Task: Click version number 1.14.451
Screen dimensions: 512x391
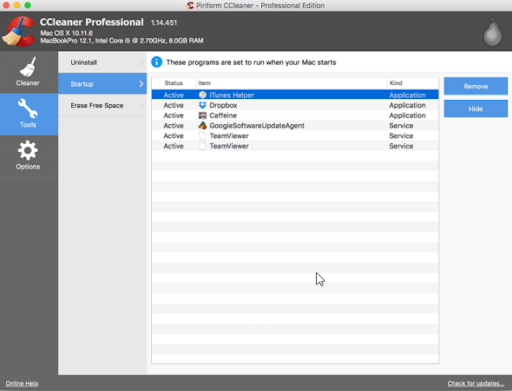Action: [x=164, y=23]
